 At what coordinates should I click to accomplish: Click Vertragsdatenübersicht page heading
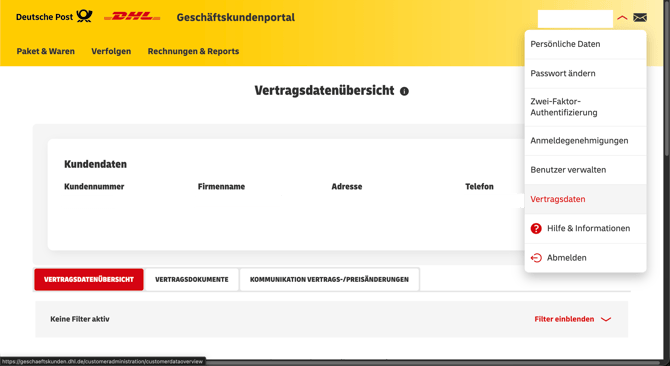coord(324,91)
